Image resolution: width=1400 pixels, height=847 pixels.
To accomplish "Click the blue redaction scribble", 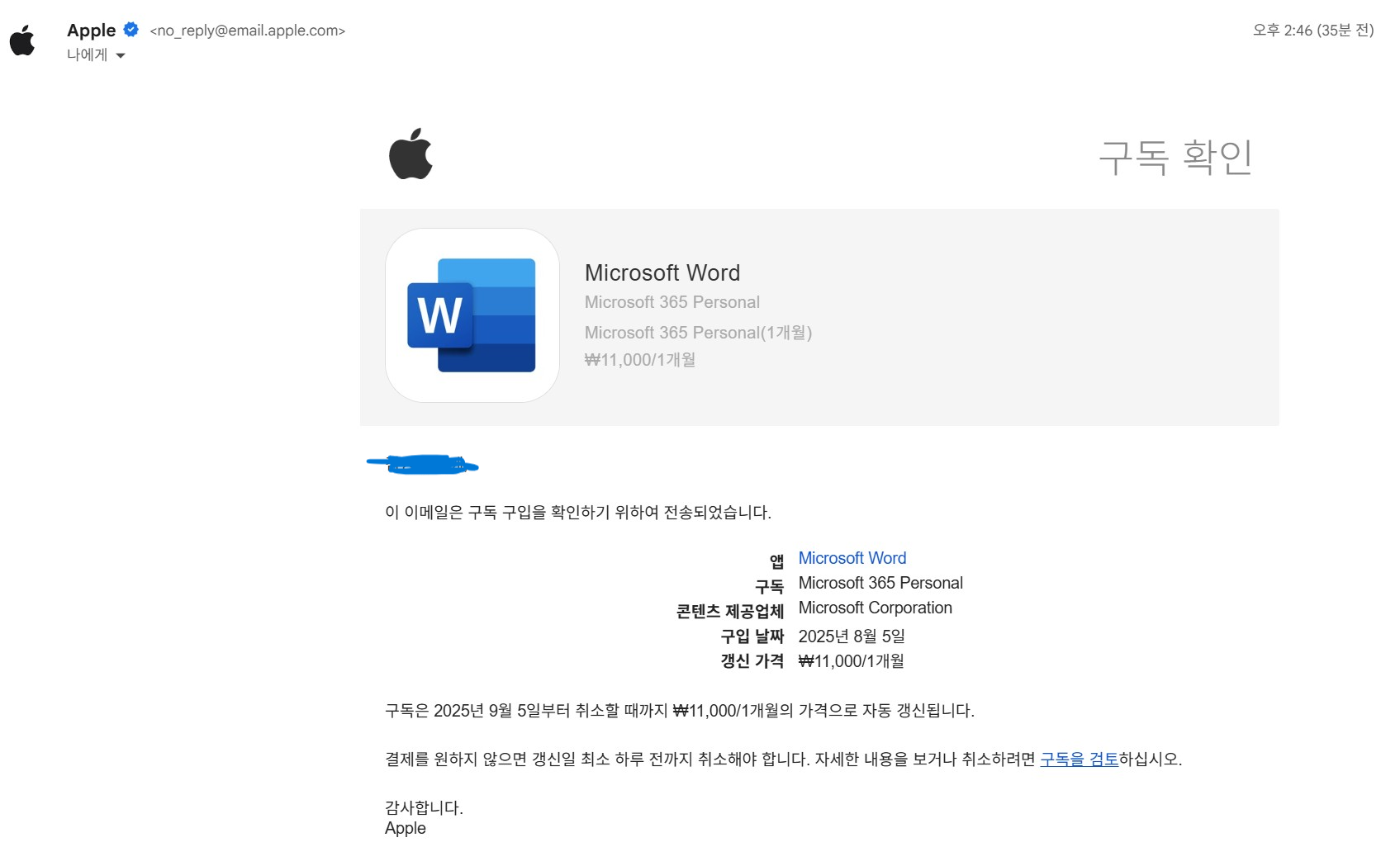I will tap(421, 464).
